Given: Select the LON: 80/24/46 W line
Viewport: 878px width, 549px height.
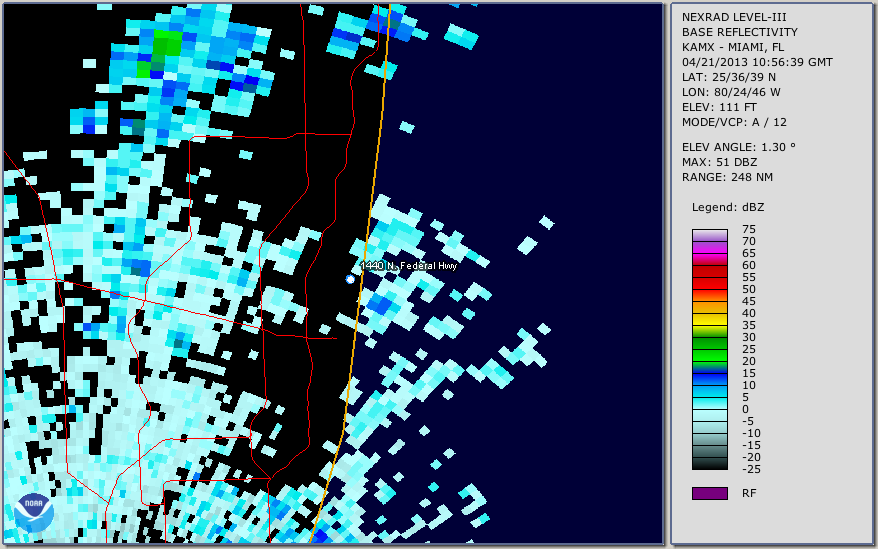Looking at the screenshot, I should click(731, 92).
